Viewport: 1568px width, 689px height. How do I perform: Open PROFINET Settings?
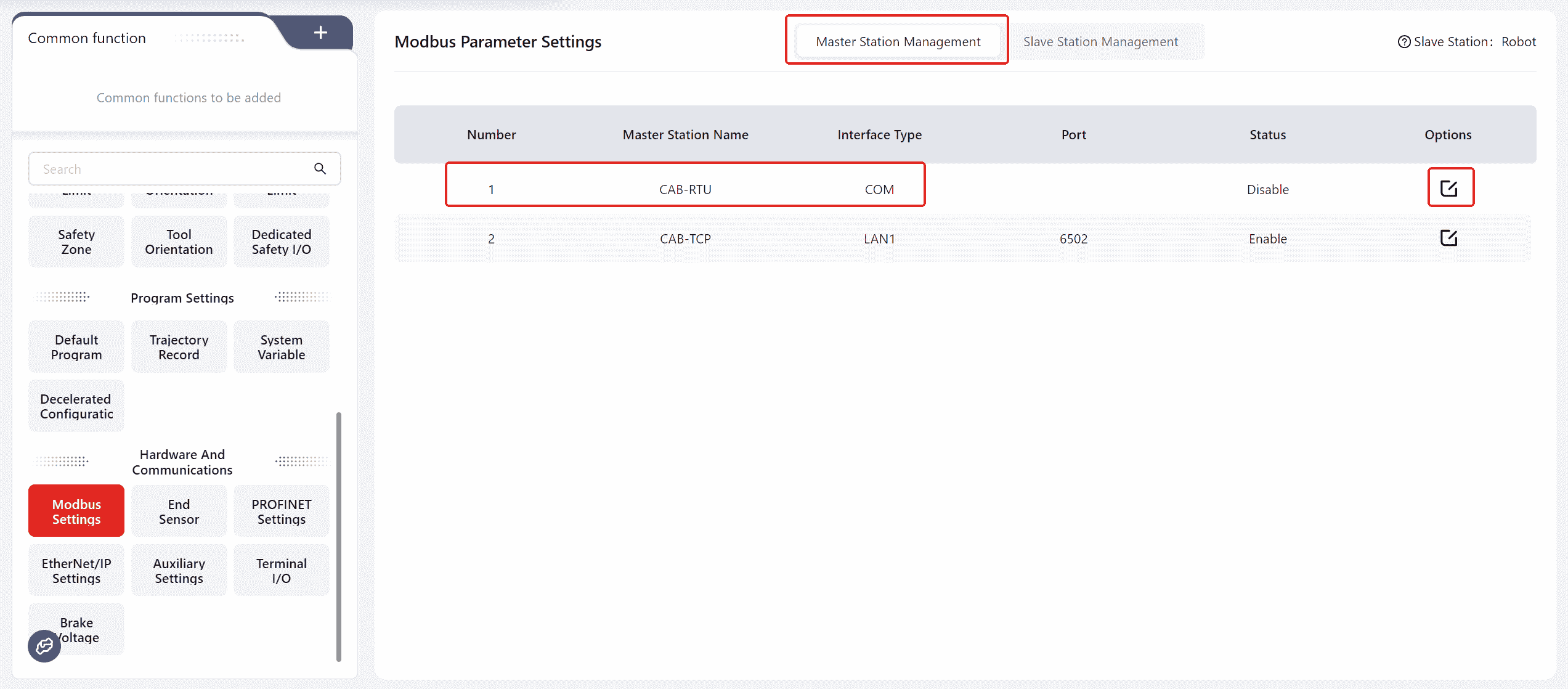click(282, 512)
